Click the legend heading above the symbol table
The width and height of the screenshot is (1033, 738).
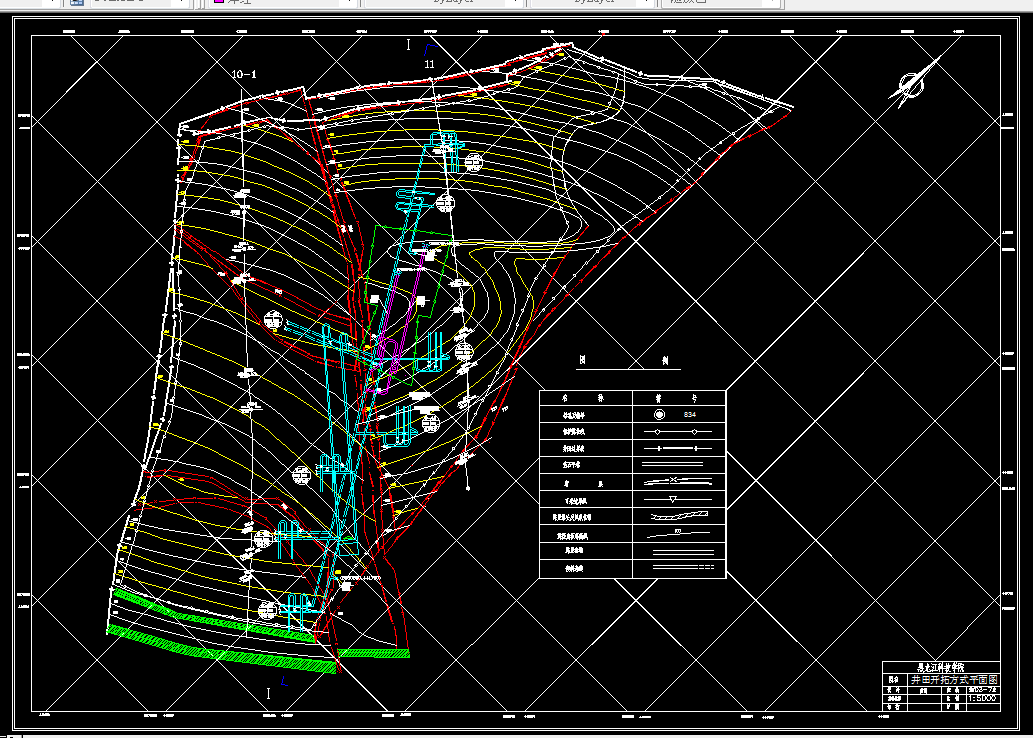click(624, 361)
